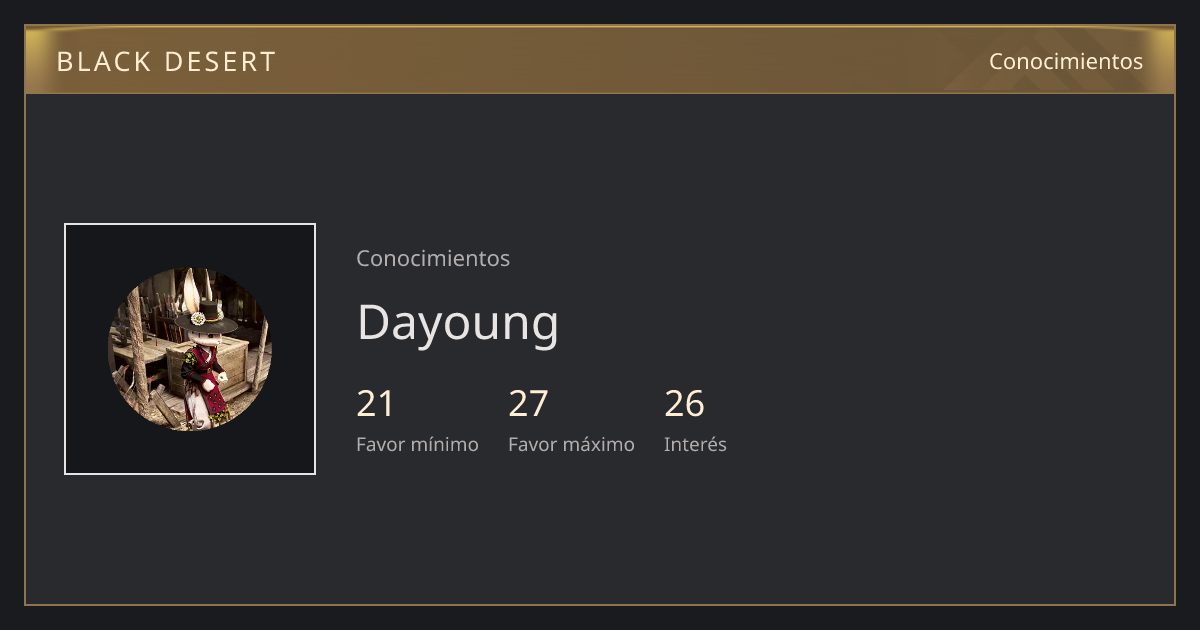This screenshot has height=630, width=1200.
Task: Select the Interés label
Action: click(695, 444)
